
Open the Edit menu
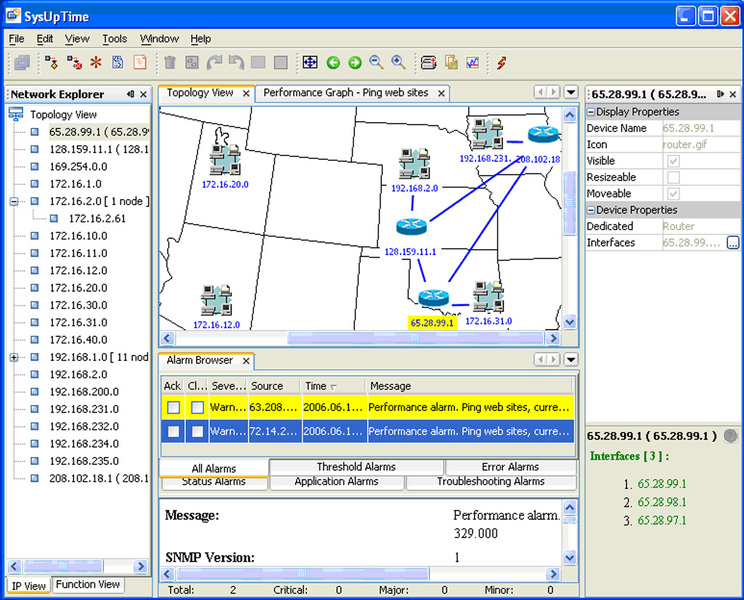pyautogui.click(x=45, y=39)
